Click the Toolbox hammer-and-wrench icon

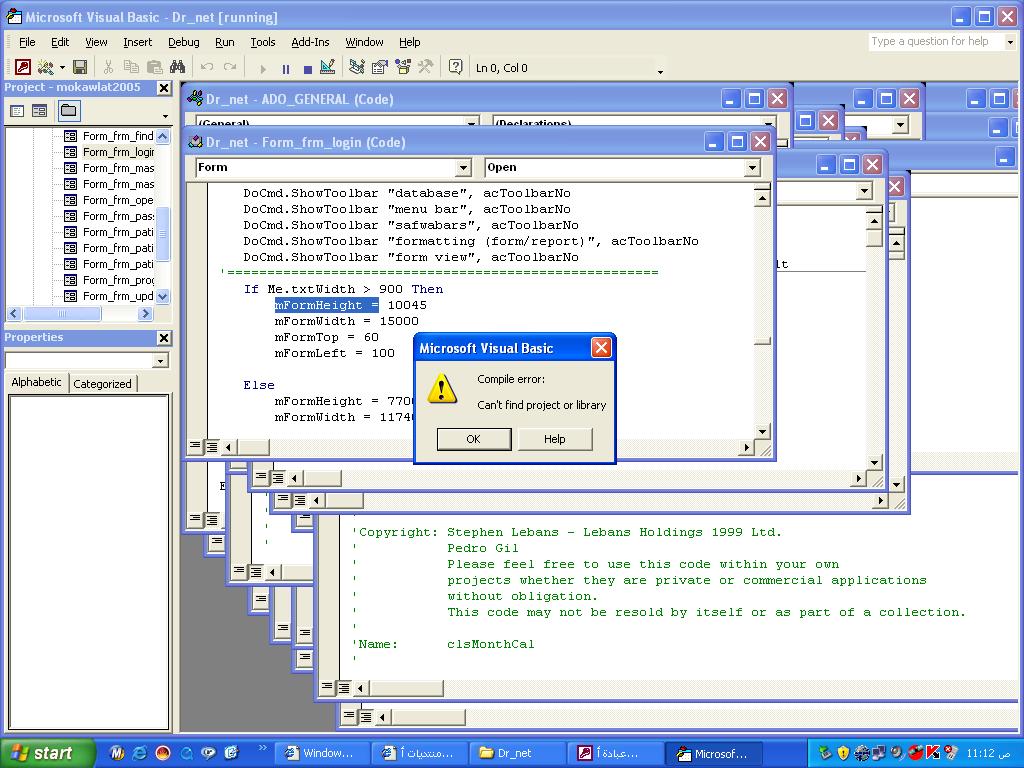426,67
